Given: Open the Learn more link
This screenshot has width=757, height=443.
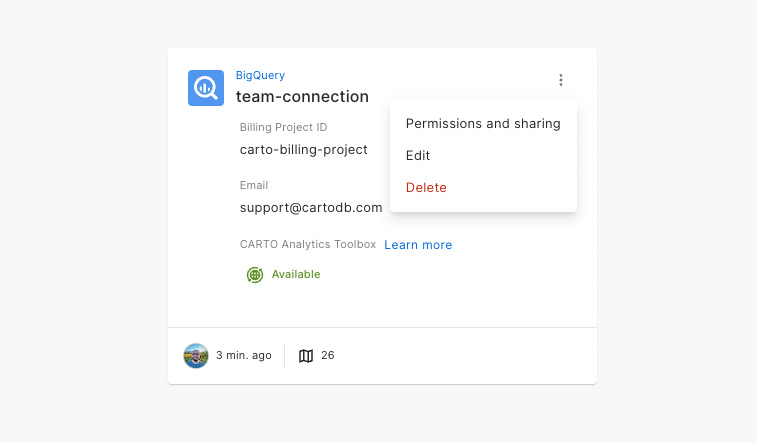Looking at the screenshot, I should (418, 245).
